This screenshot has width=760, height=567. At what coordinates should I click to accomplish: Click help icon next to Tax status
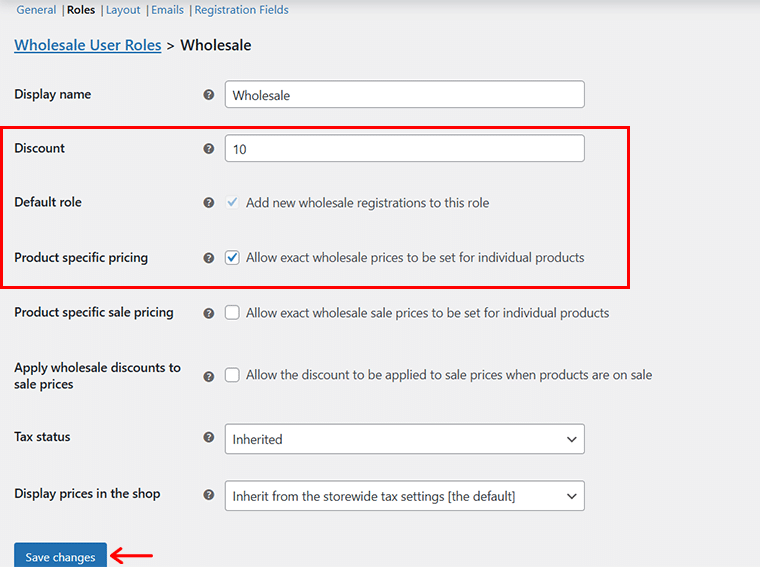click(x=208, y=437)
